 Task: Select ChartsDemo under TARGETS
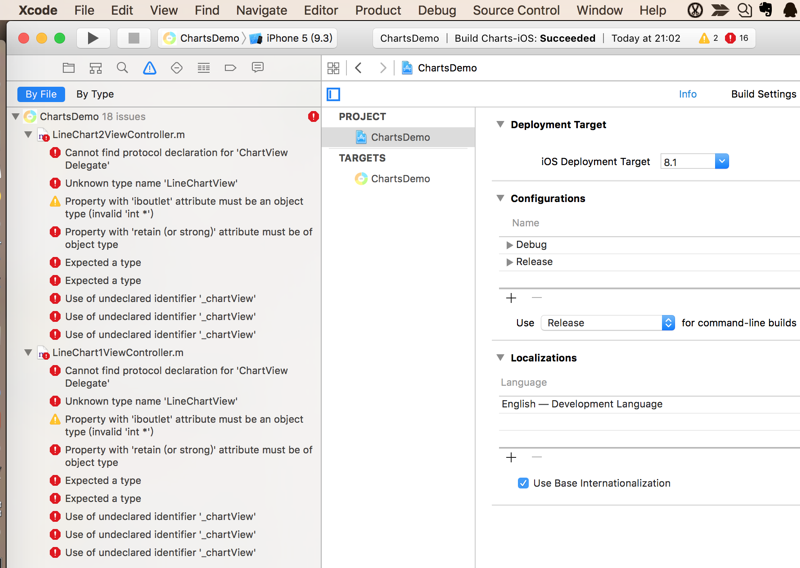point(400,178)
